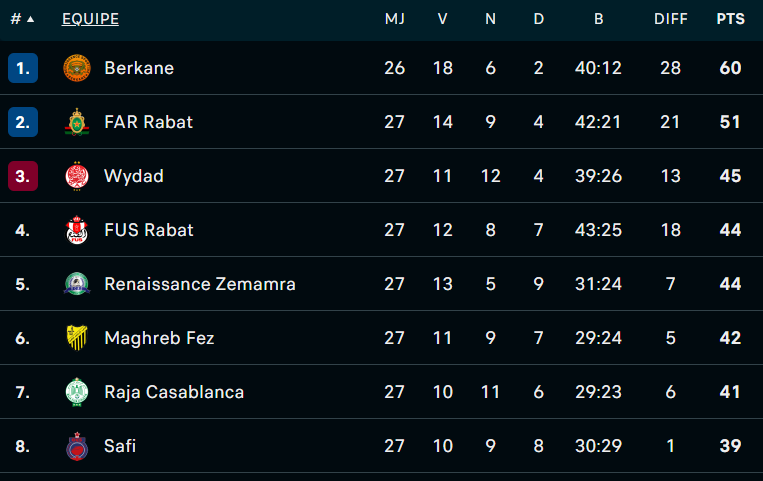Sort standings by EQUIPE column header
The height and width of the screenshot is (481, 763).
click(90, 19)
